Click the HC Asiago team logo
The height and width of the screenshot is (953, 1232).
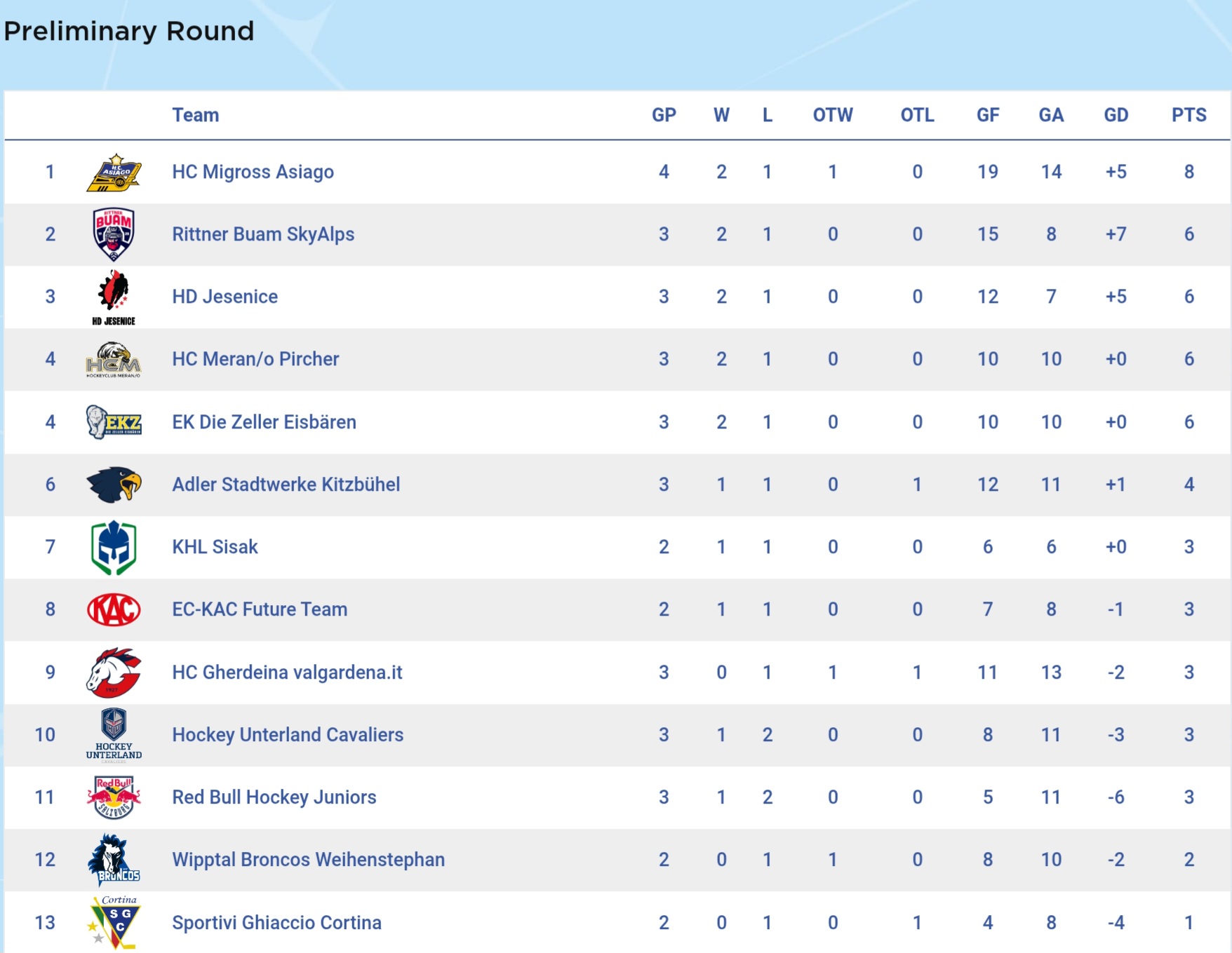pyautogui.click(x=114, y=173)
